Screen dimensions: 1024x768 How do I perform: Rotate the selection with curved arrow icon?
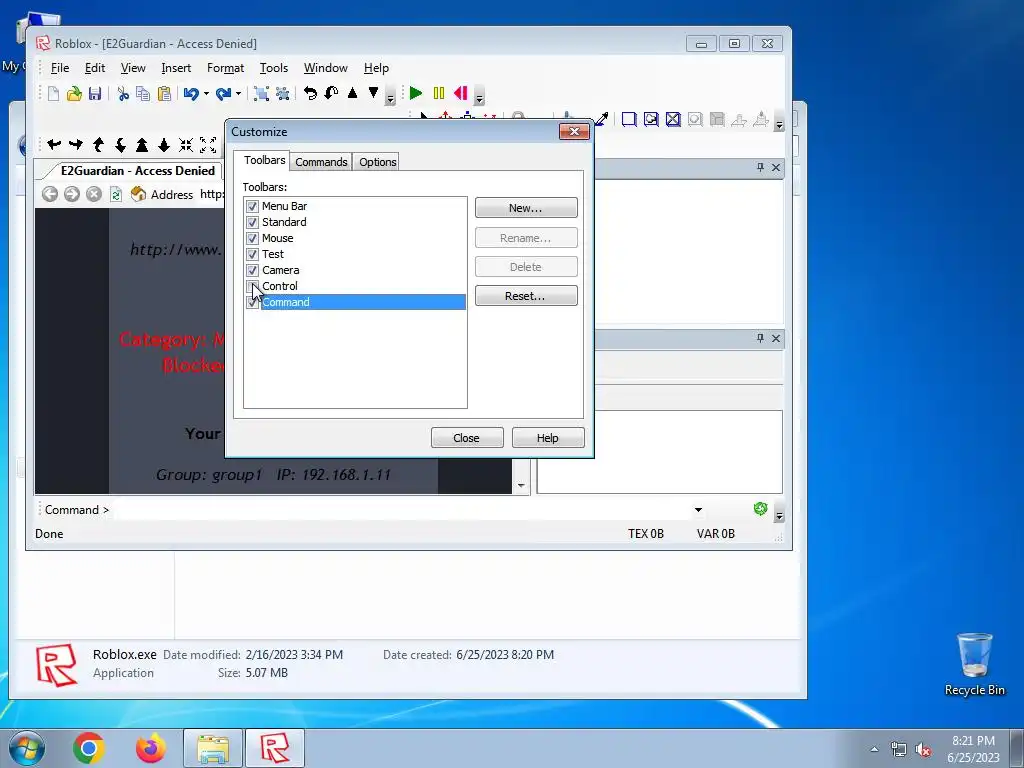310,93
